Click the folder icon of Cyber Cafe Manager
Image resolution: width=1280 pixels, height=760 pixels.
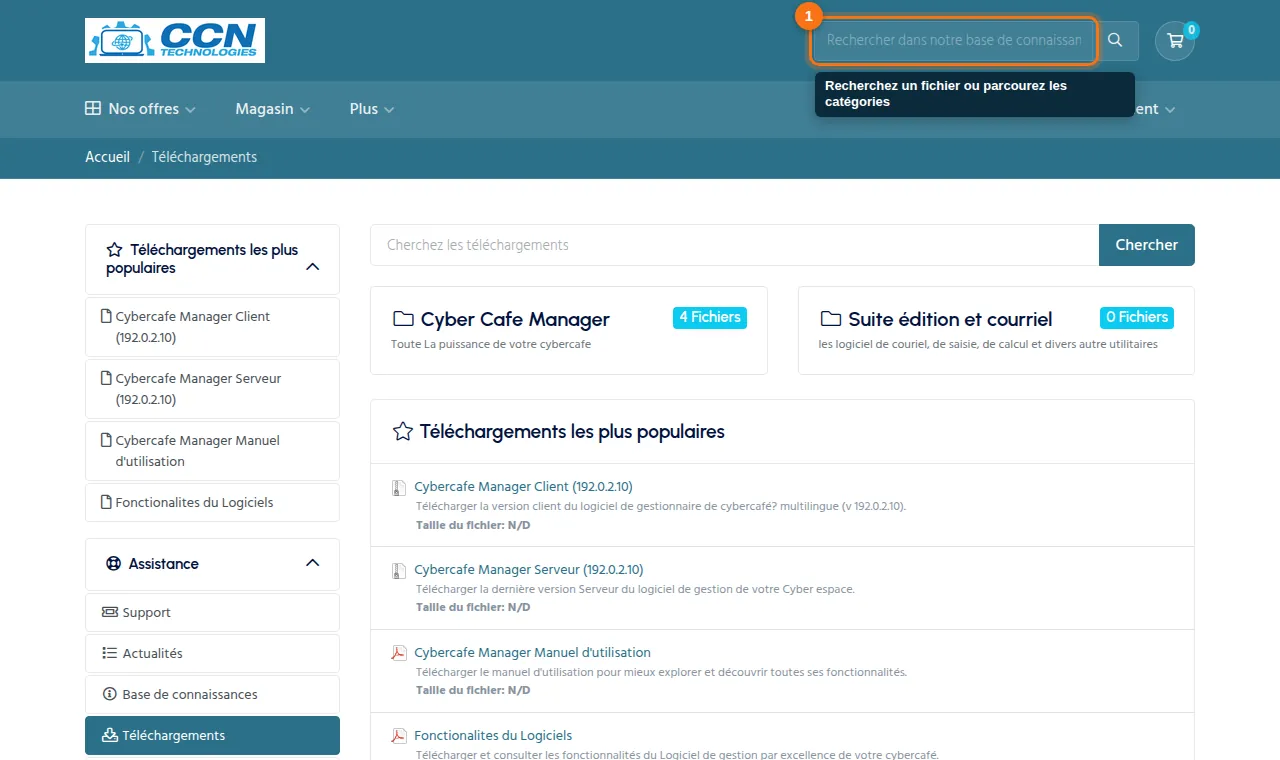tap(403, 319)
